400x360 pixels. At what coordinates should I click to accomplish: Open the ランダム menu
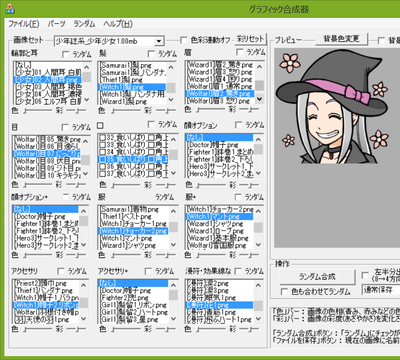pos(84,24)
